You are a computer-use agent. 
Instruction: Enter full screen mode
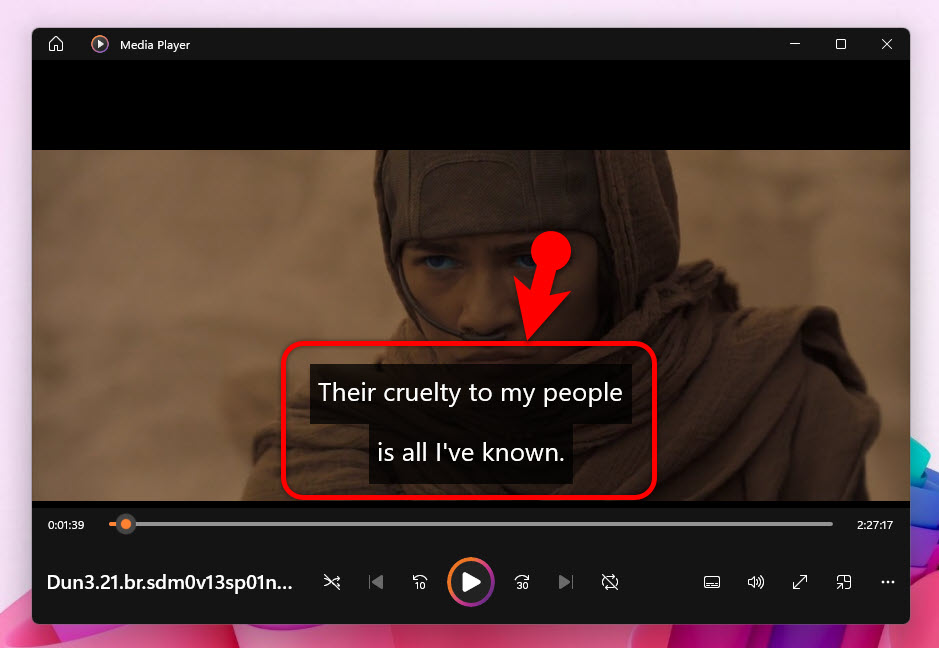[800, 582]
